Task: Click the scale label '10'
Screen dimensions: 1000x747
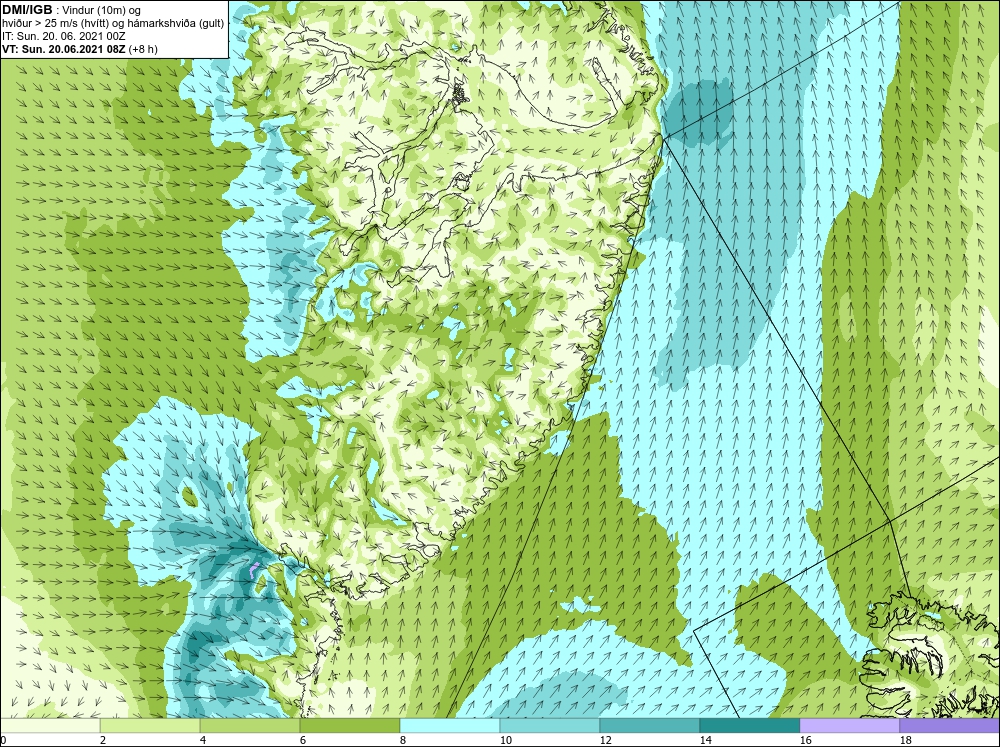Action: point(505,740)
